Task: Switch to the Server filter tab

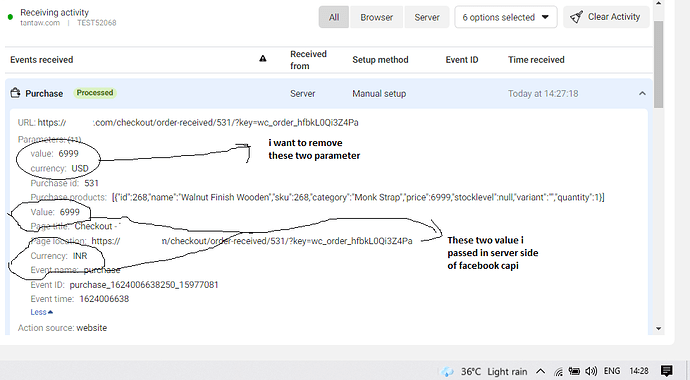Action: (x=427, y=17)
